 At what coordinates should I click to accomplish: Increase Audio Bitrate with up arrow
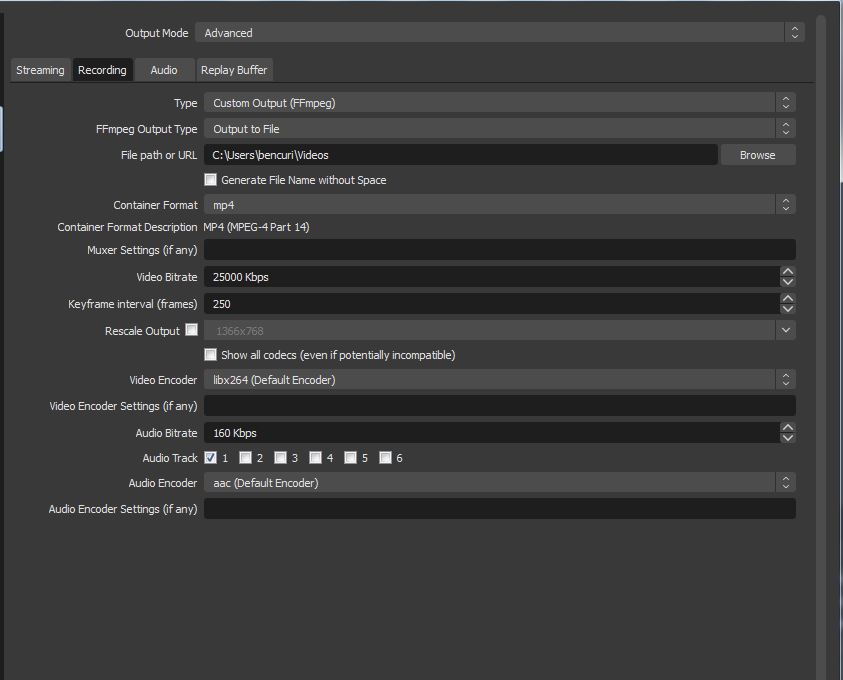[788, 427]
